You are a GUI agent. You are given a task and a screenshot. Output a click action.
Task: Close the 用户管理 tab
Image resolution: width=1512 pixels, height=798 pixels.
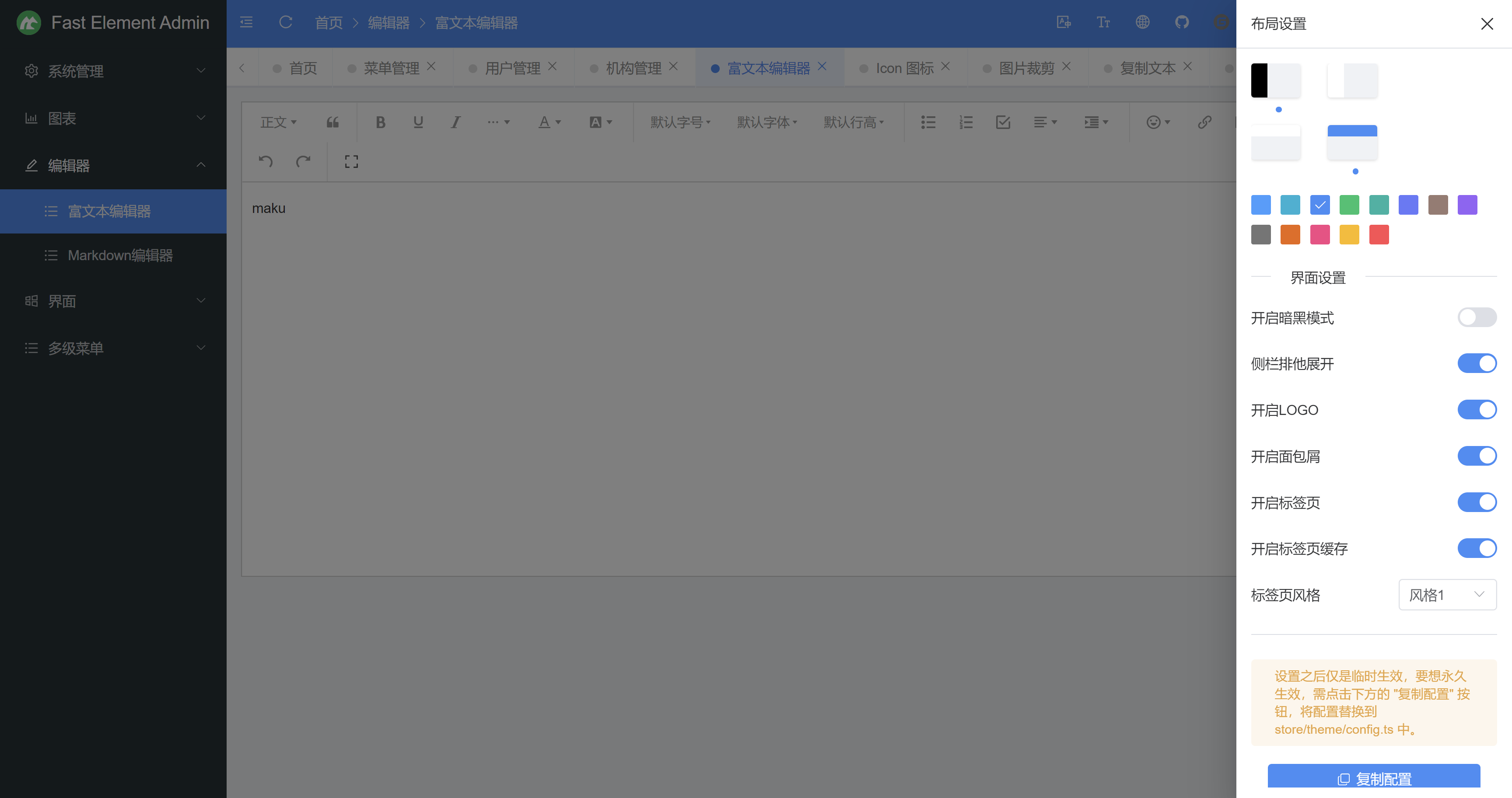coord(552,66)
